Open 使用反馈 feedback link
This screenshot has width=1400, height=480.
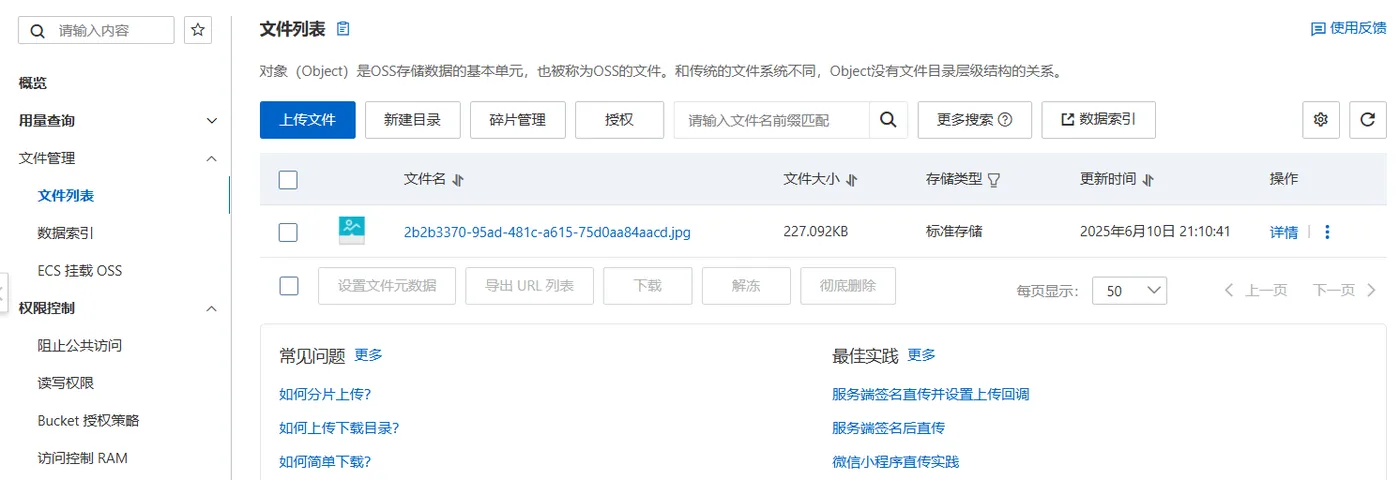(1348, 29)
